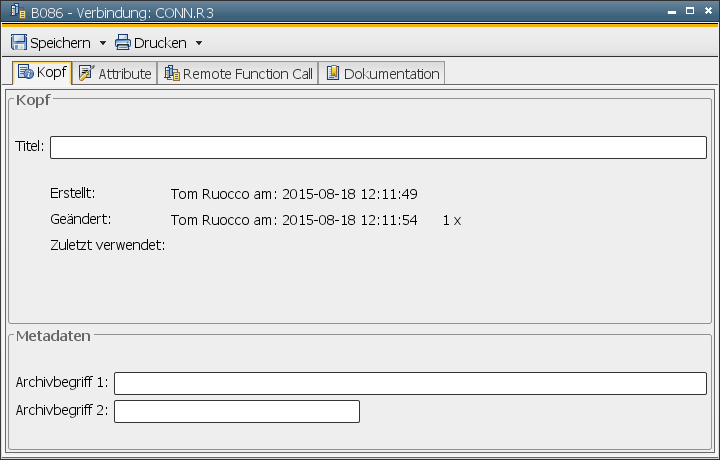Open the Remote Function Call tab
Screen dimensions: 720x460
tap(238, 73)
